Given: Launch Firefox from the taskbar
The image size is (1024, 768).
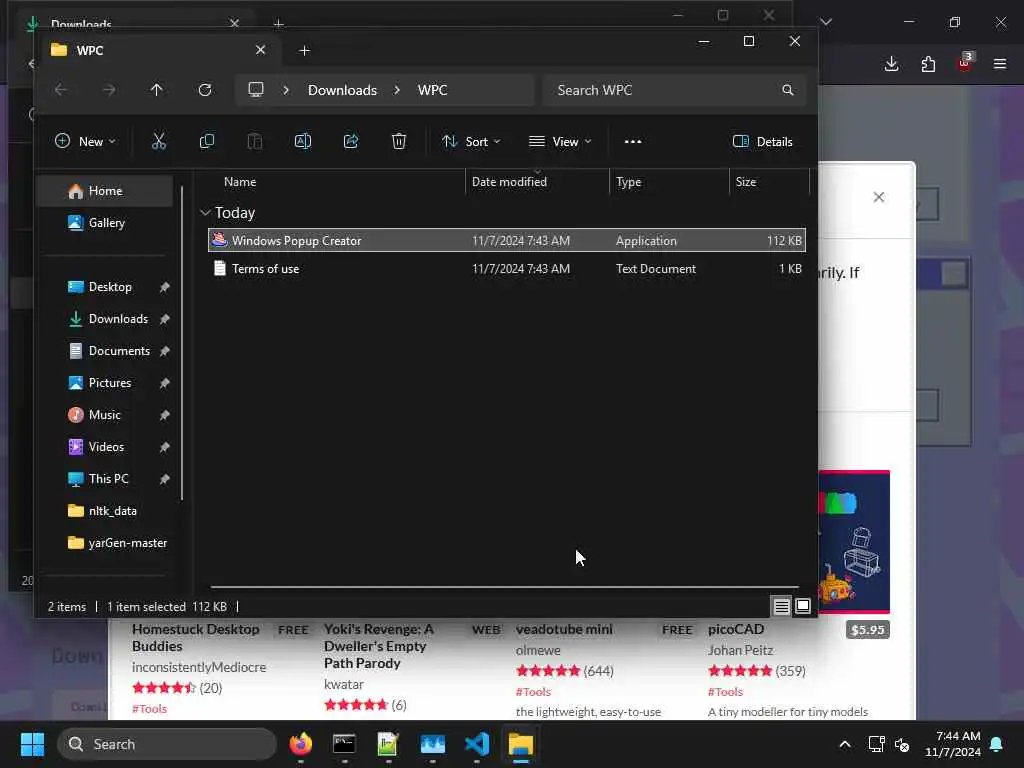Looking at the screenshot, I should (300, 744).
